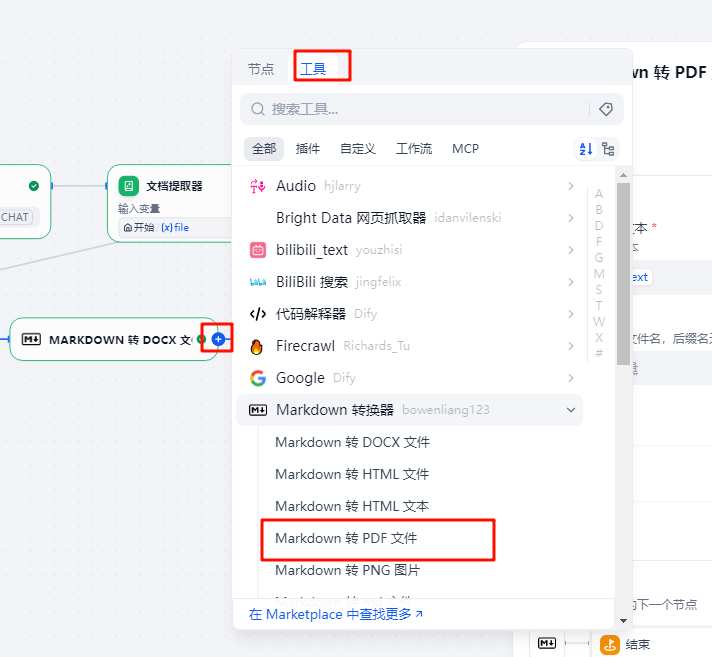Click the BiliBili 搜索 icon
Screen dimensions: 712x657
point(257,282)
